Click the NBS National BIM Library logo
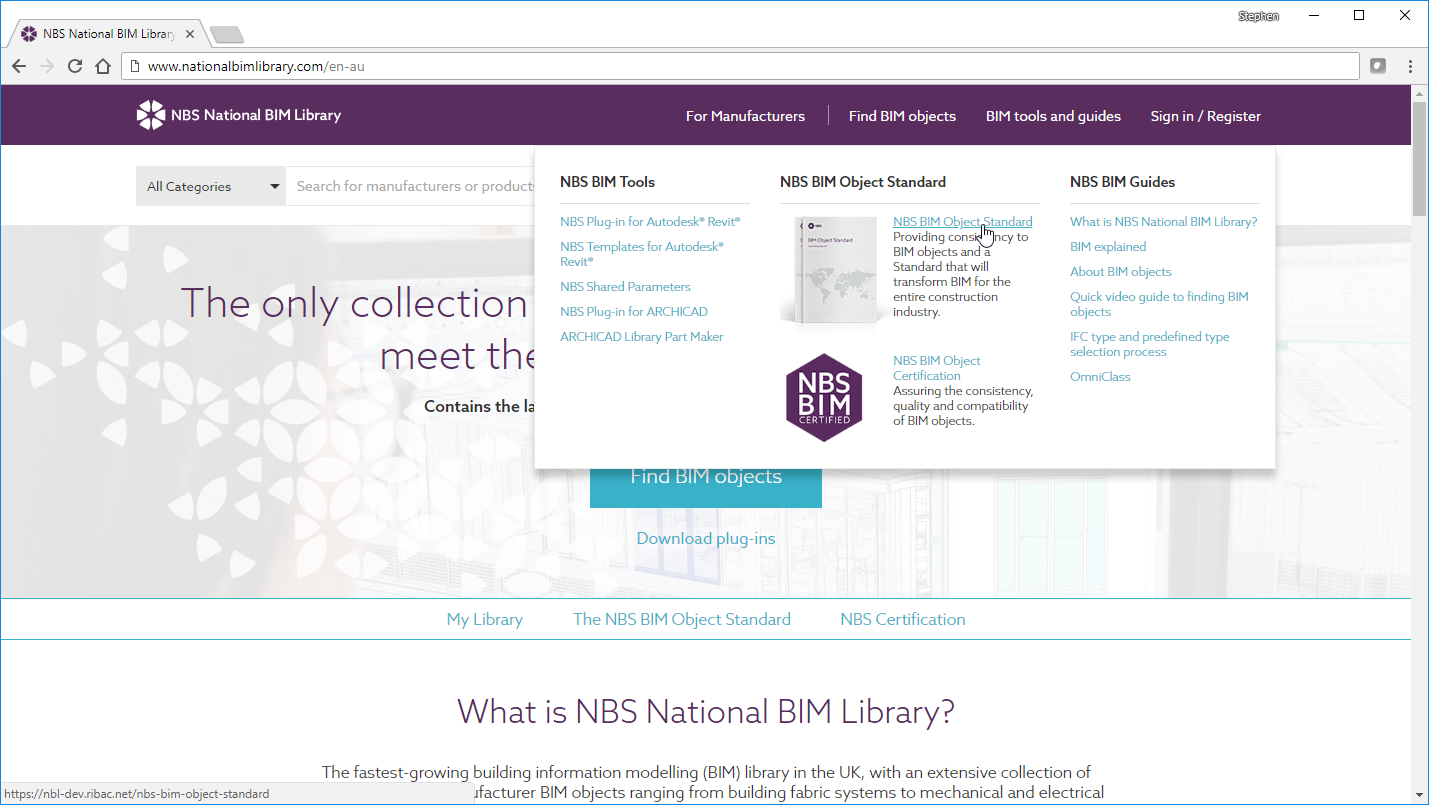This screenshot has height=805, width=1429. [x=239, y=115]
